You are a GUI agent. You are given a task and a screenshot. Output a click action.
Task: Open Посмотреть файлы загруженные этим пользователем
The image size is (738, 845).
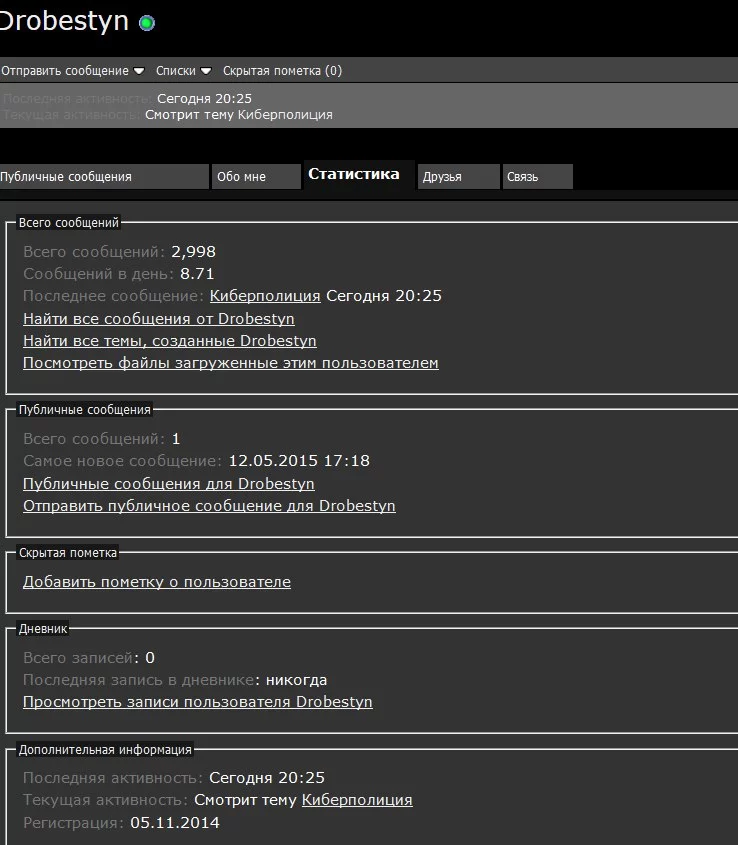click(x=230, y=363)
